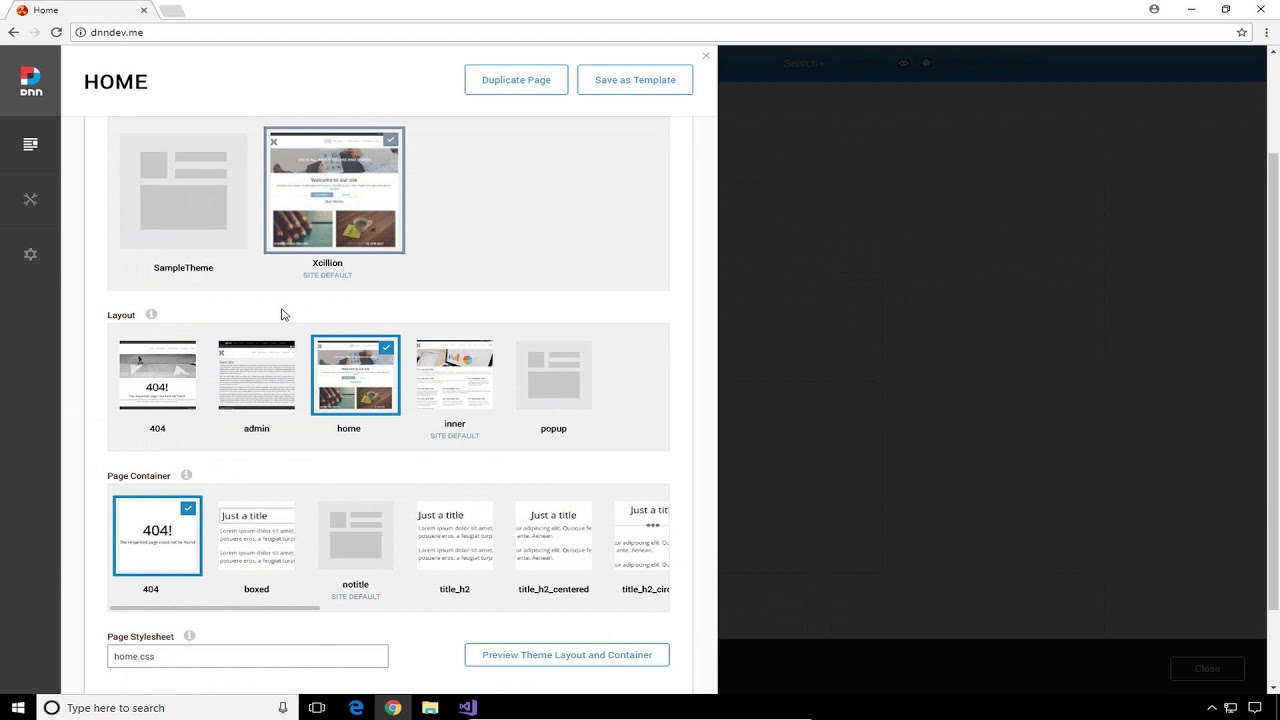1280x720 pixels.
Task: Click Duplicate Page button
Action: click(x=516, y=80)
